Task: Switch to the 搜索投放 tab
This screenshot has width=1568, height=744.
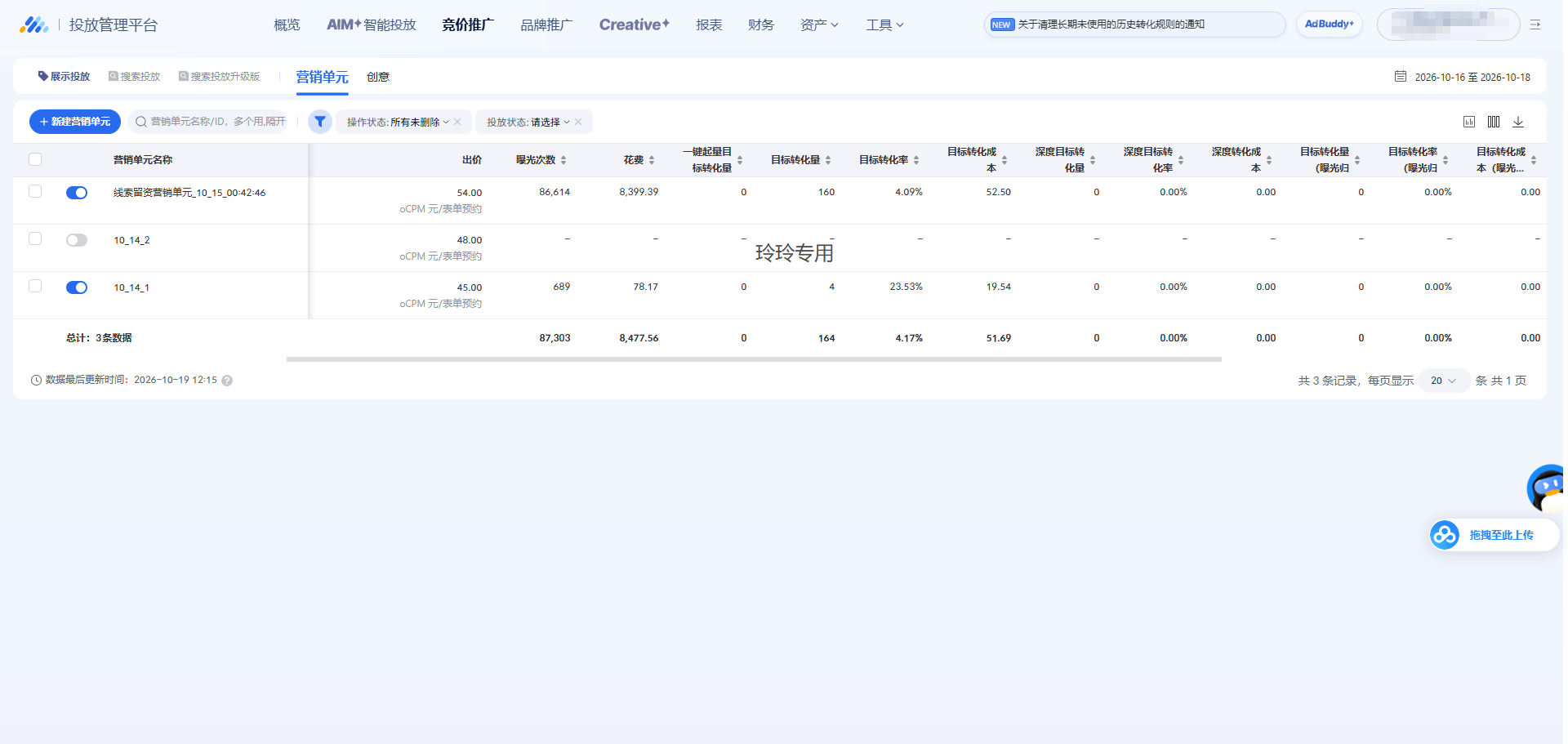Action: 135,77
